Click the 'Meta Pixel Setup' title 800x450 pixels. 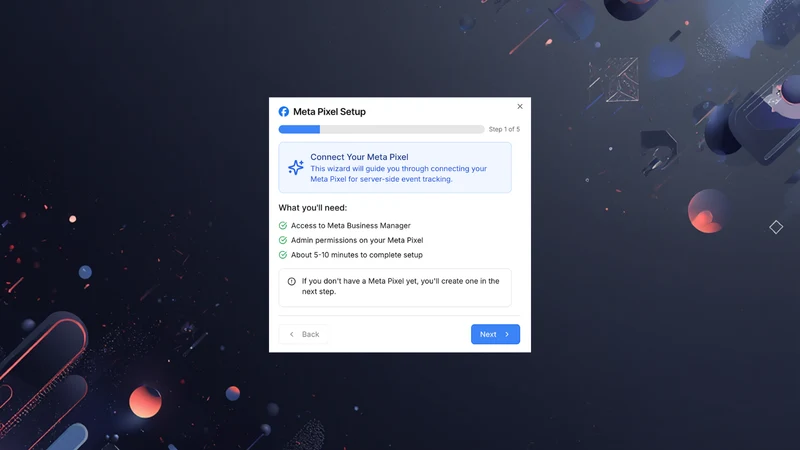tap(329, 112)
